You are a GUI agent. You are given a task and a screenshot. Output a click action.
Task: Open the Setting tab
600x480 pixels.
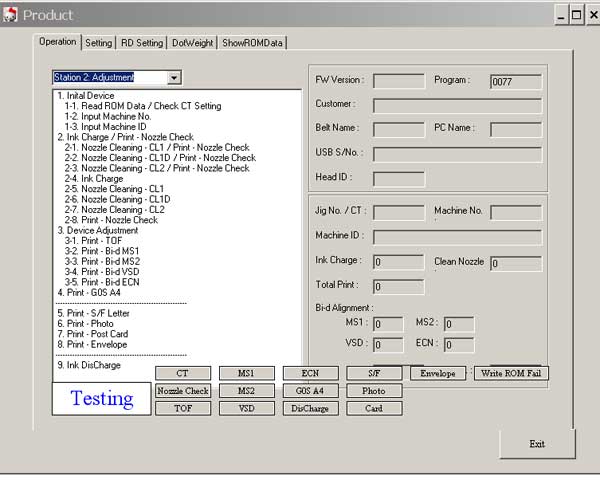(98, 43)
